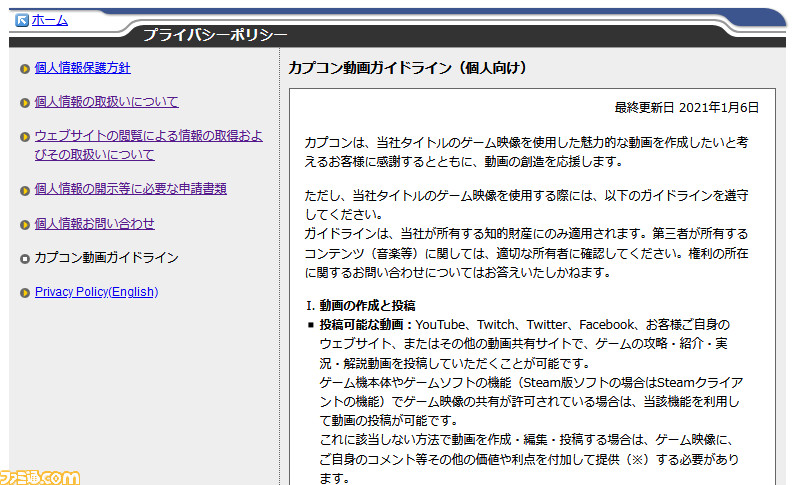Click the paragraph starting ただし、当社タイトル
Image resolution: width=798 pixels, height=485 pixels.
(x=526, y=205)
